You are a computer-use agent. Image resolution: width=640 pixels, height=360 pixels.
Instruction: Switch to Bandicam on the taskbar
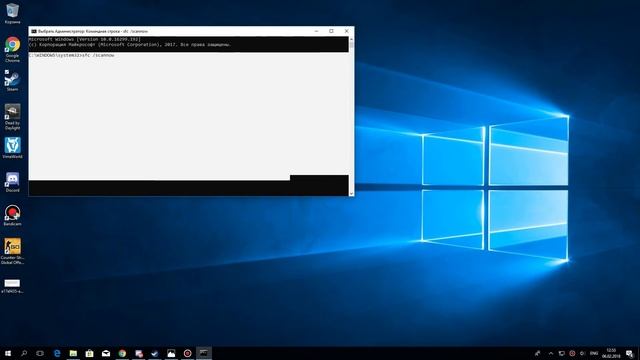point(187,353)
